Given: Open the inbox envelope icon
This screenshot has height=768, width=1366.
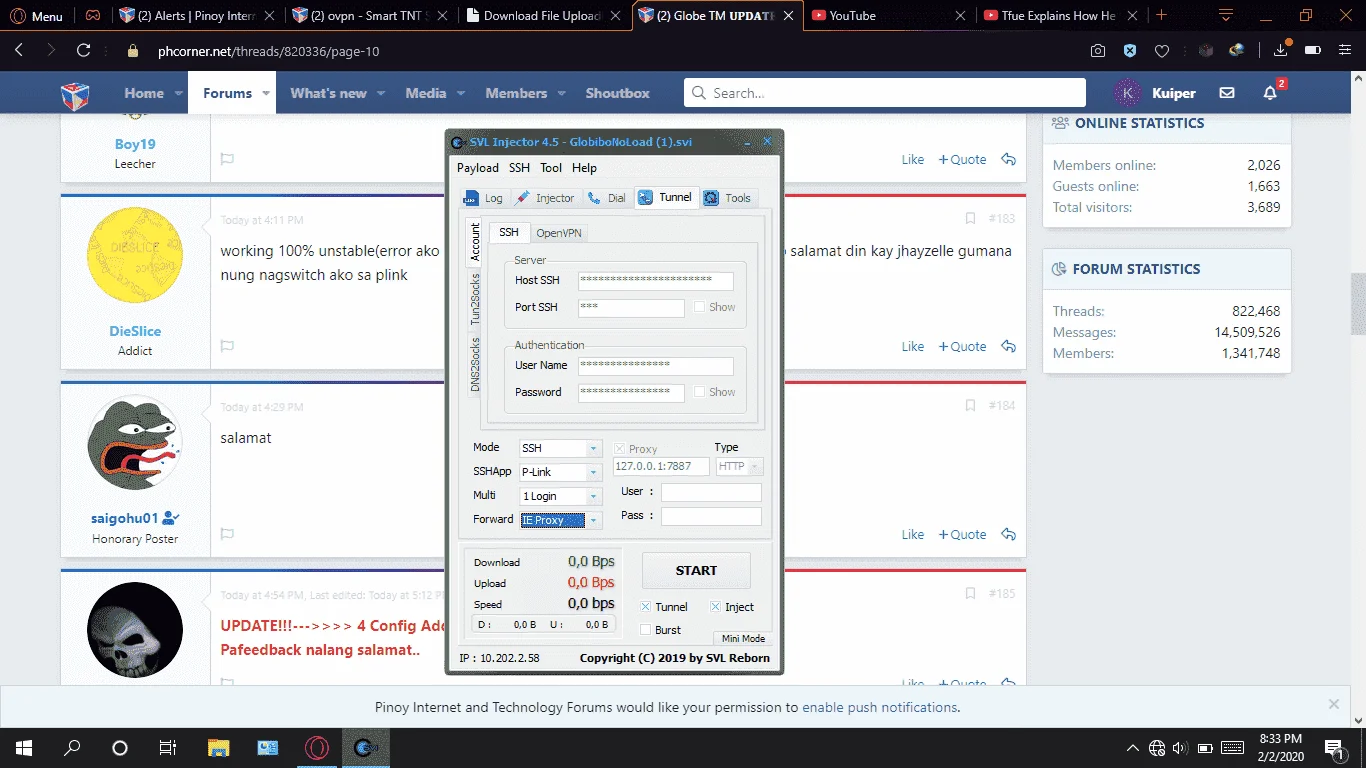Looking at the screenshot, I should 1227,93.
